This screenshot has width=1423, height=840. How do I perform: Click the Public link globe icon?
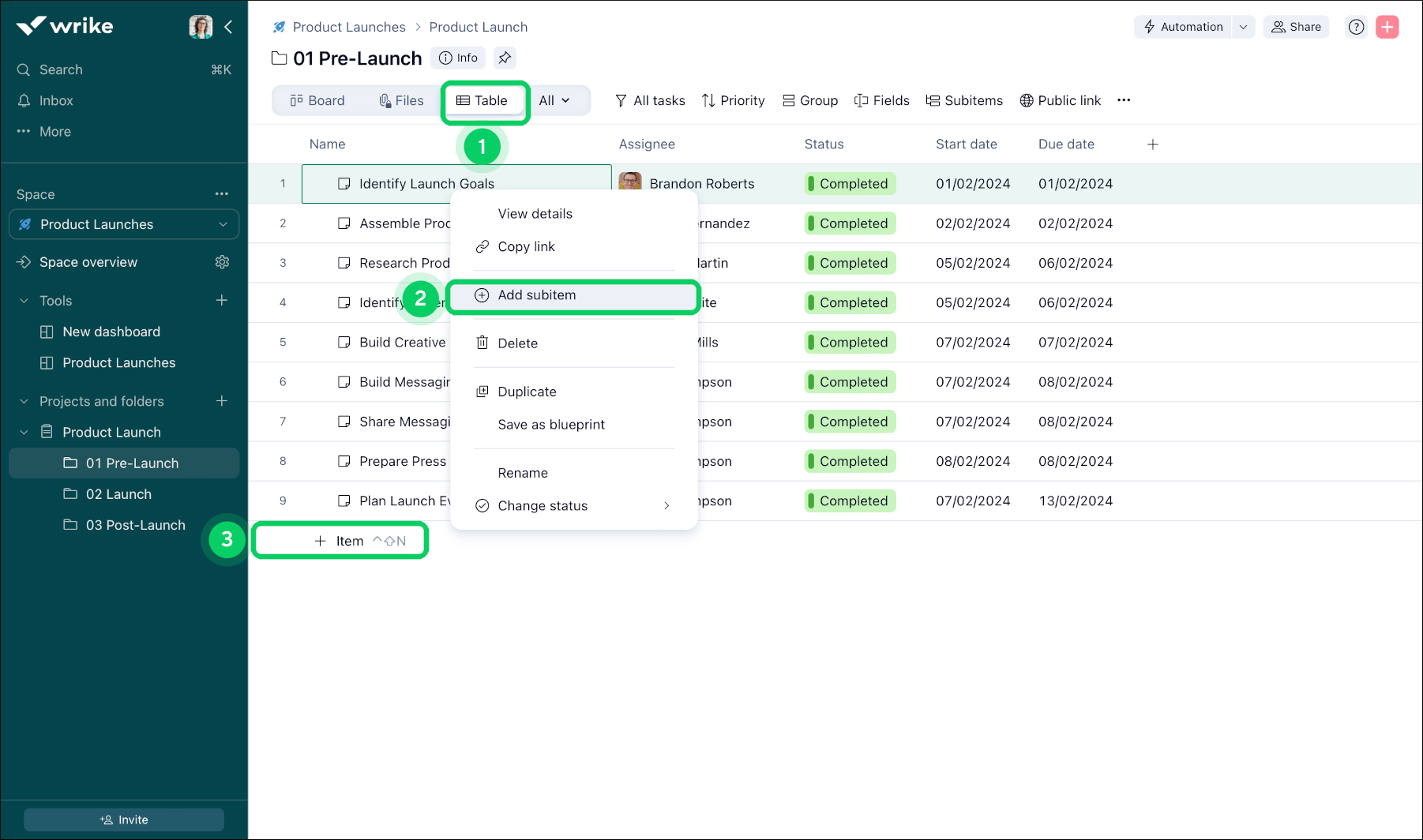(x=1026, y=100)
